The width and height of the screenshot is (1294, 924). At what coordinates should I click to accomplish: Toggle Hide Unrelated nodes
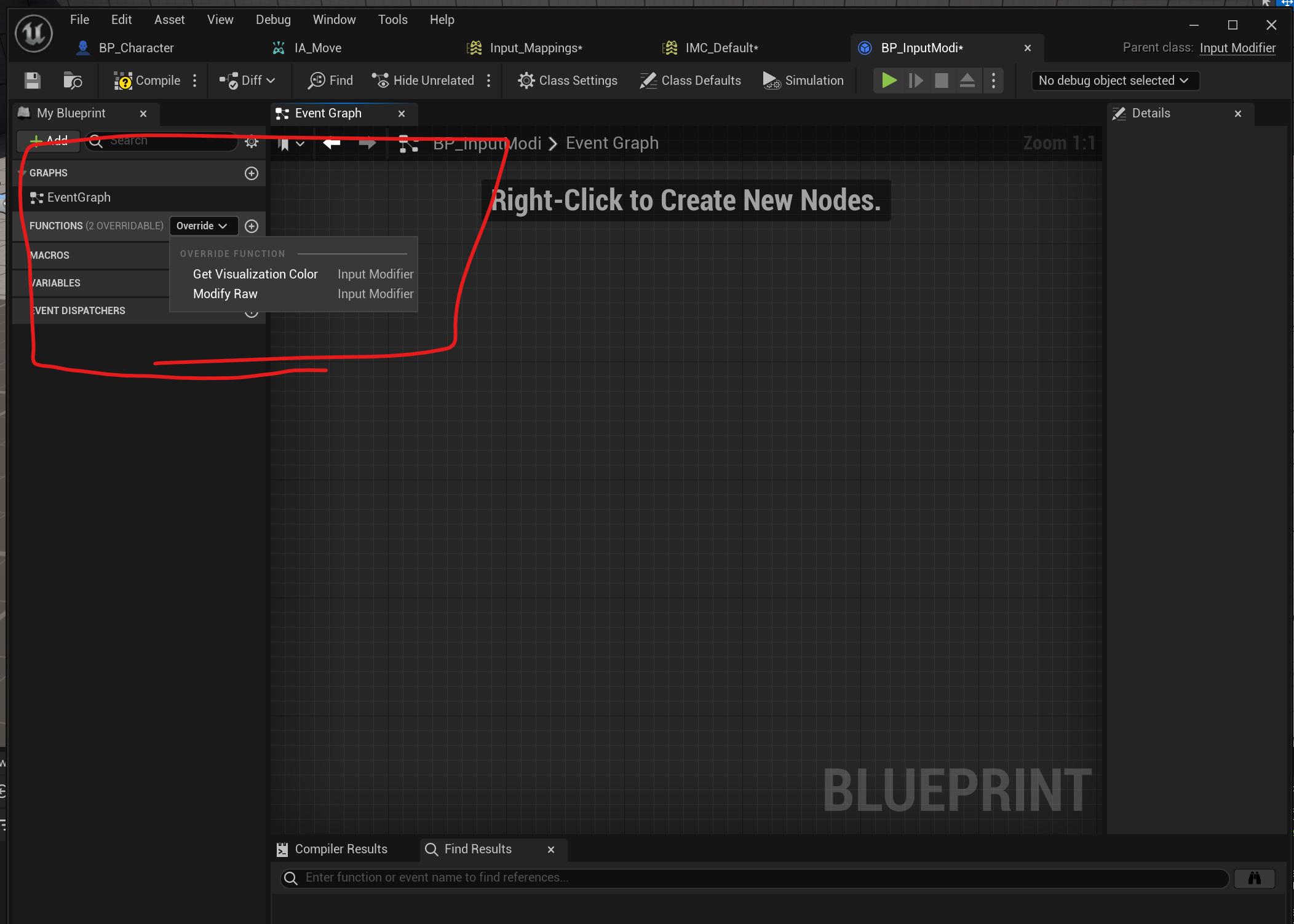click(423, 81)
